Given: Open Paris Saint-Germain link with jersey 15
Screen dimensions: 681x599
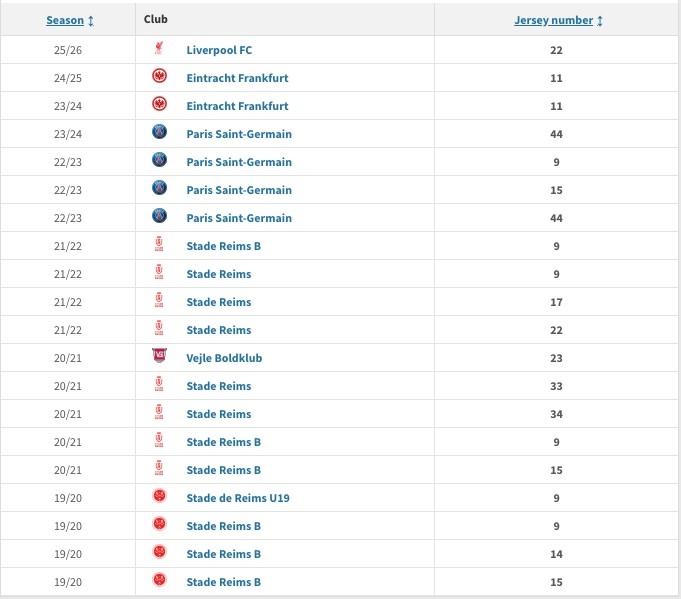Looking at the screenshot, I should pos(239,190).
